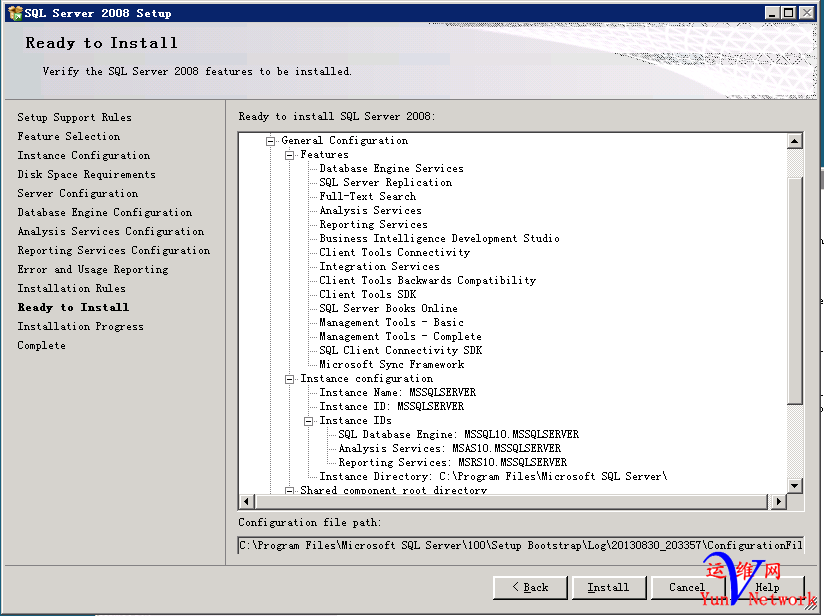Select SQL Database Engine: MSSQL10.MSSQLSERVER row
The image size is (824, 616).
[x=459, y=435]
